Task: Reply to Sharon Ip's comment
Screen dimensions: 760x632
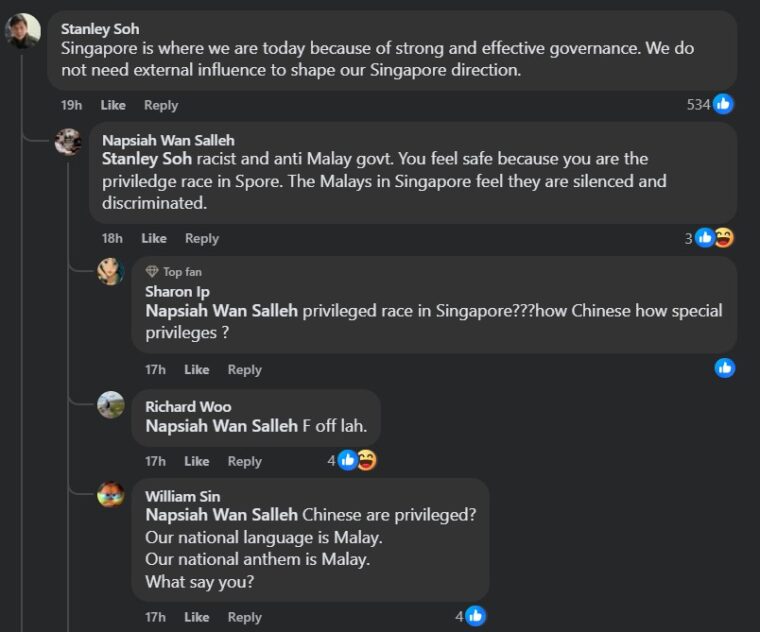Action: [x=244, y=369]
